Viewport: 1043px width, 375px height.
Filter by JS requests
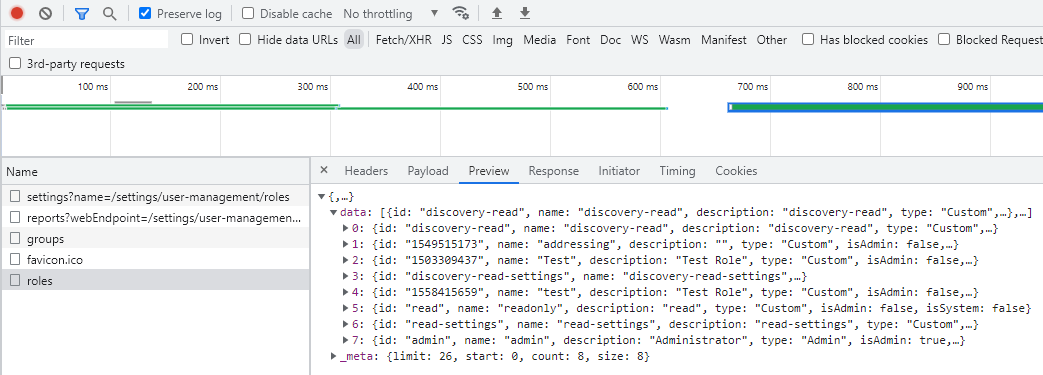tap(447, 40)
